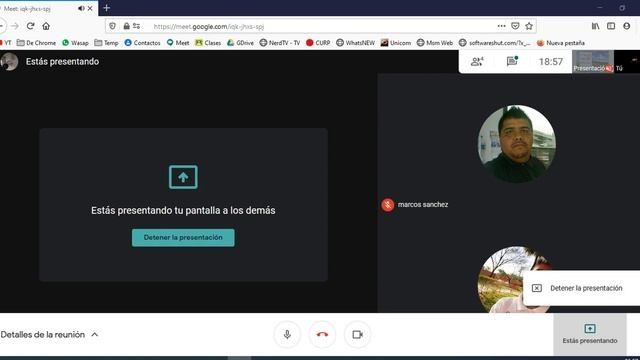The height and width of the screenshot is (360, 640).
Task: Open a new browser tab
Action: pos(107,8)
